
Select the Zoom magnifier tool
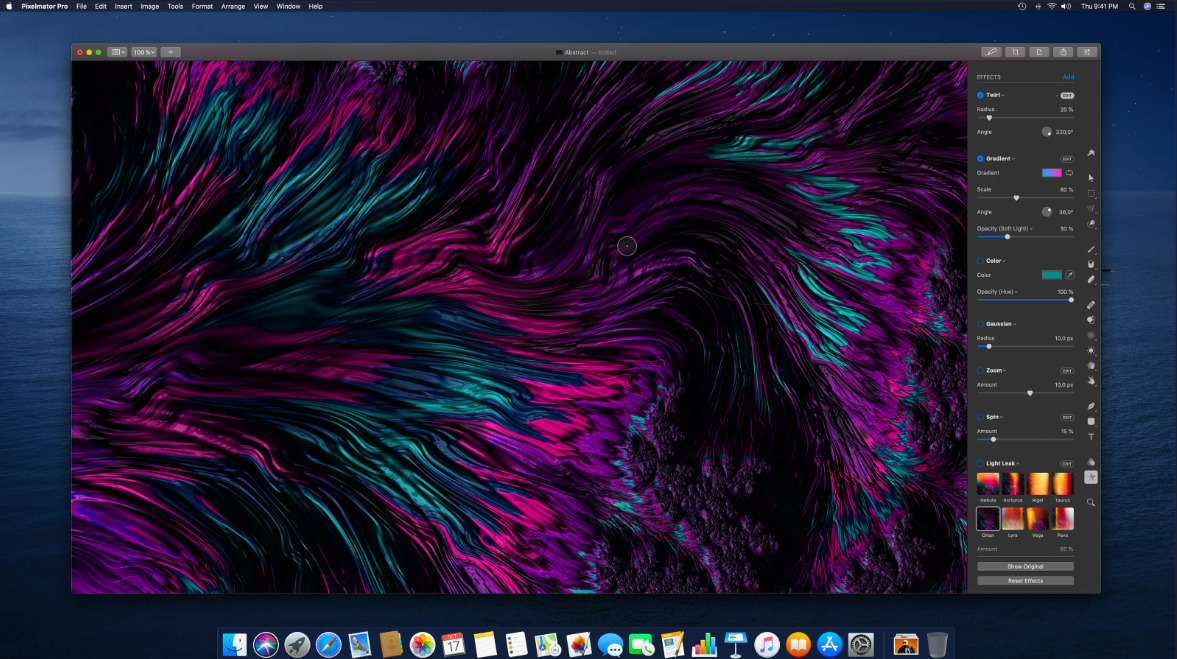pyautogui.click(x=1091, y=502)
